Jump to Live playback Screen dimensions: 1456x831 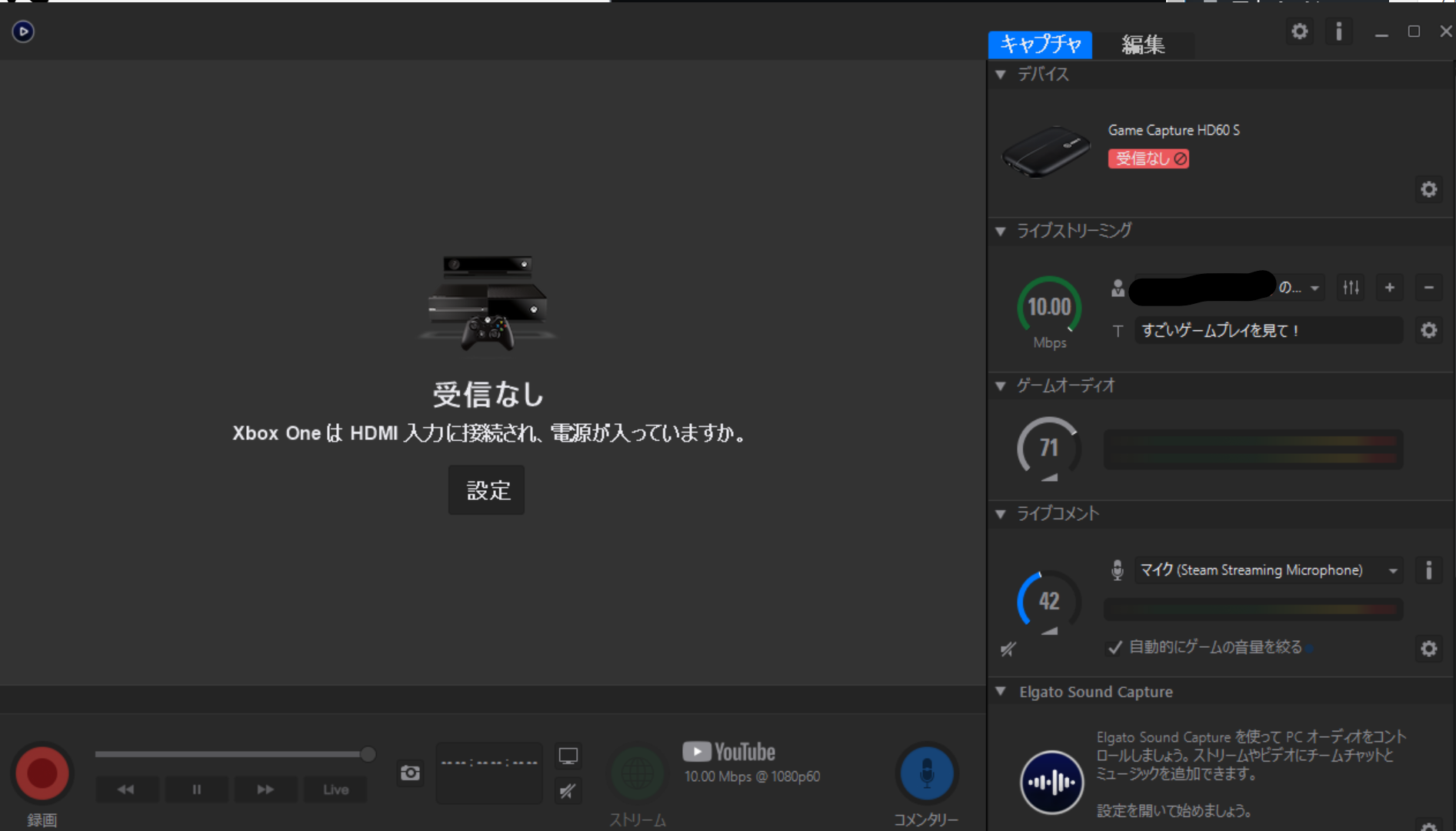click(x=335, y=789)
